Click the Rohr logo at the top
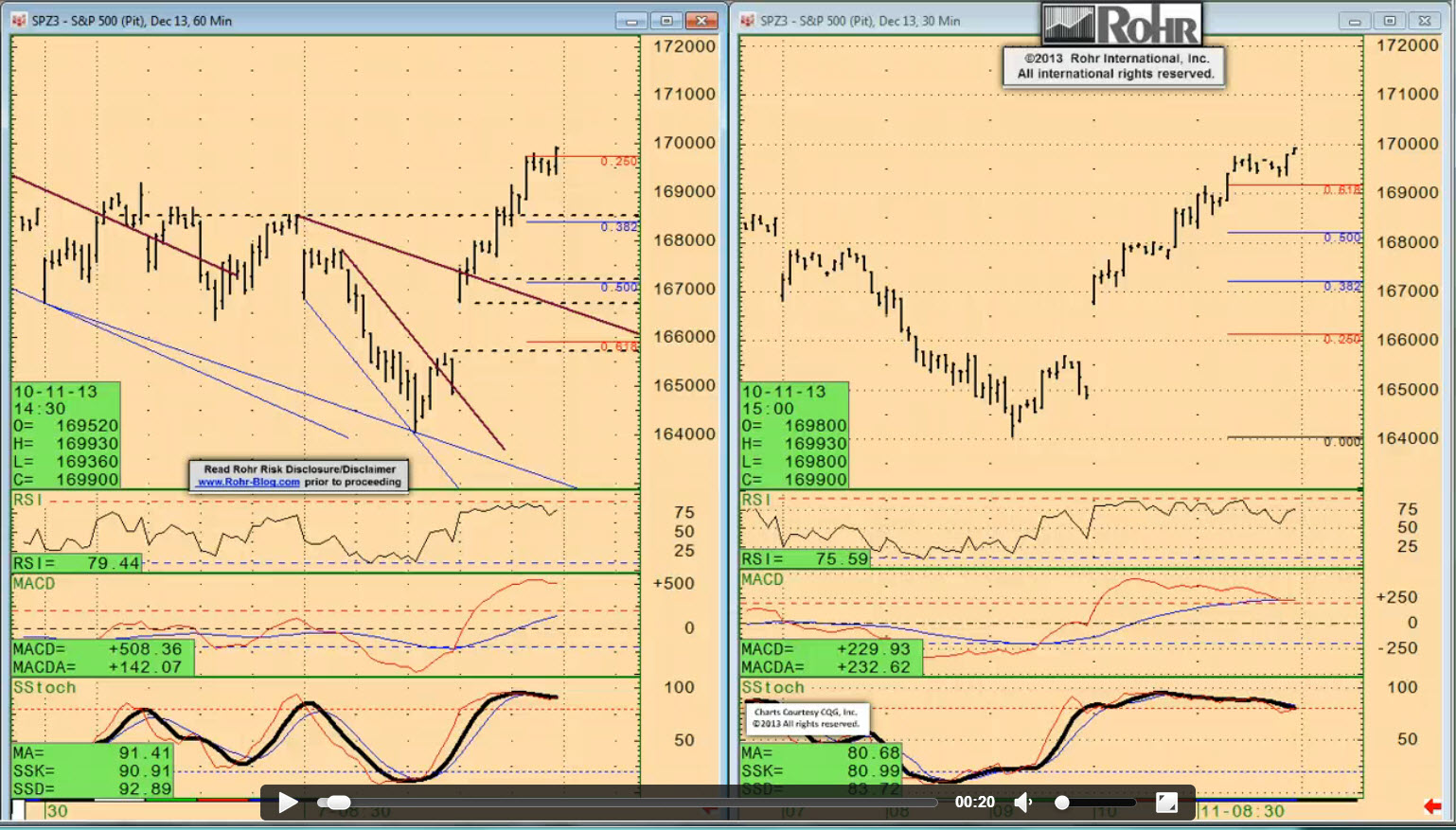The image size is (1456, 830). [x=1122, y=25]
